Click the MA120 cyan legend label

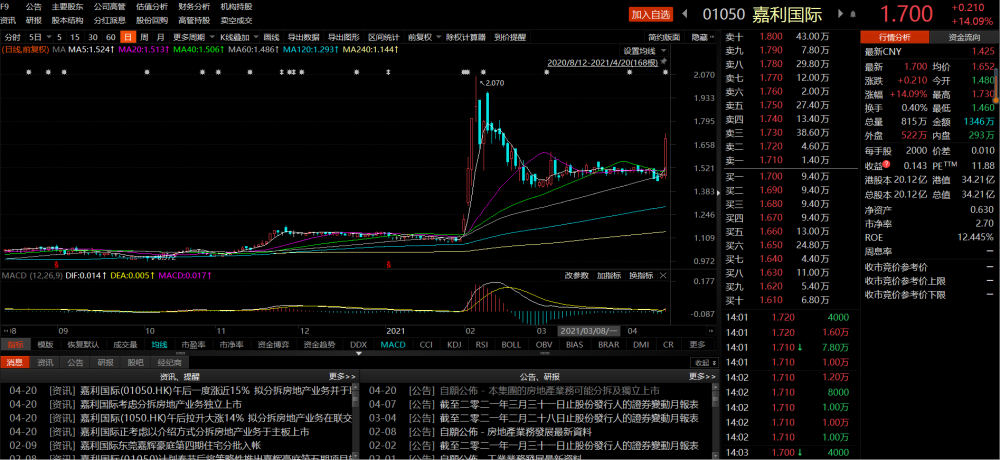[311, 49]
